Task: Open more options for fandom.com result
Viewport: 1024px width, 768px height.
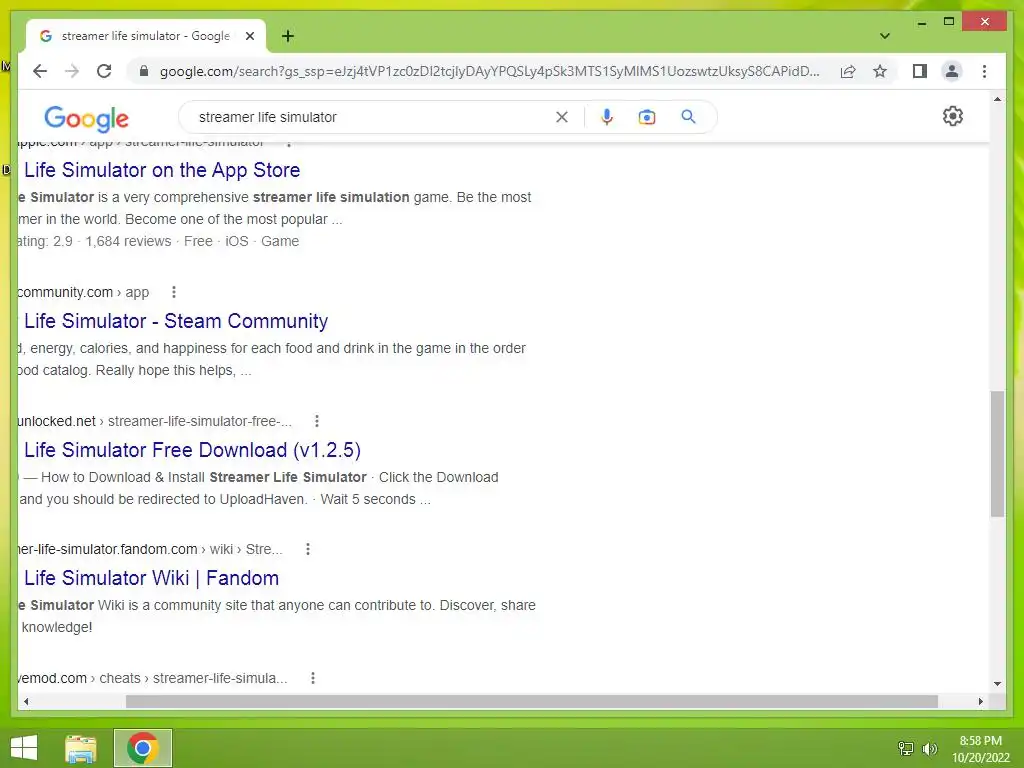Action: pos(308,549)
